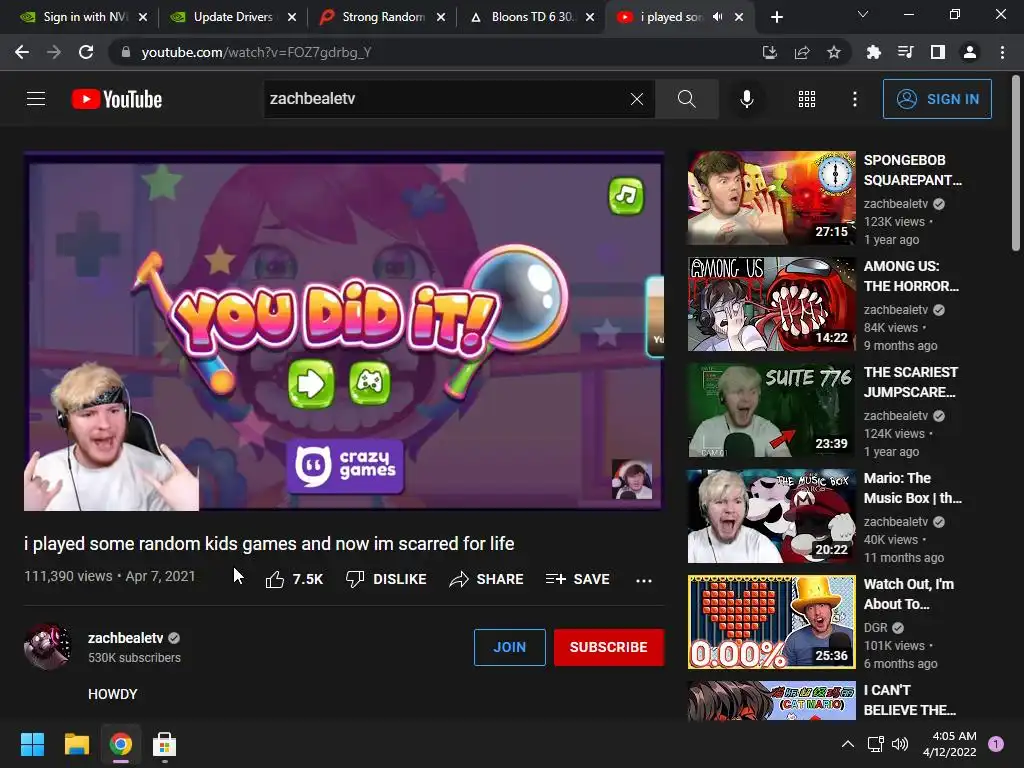This screenshot has width=1024, height=768.
Task: Open Chrome three-dot menu
Action: pyautogui.click(x=1002, y=52)
